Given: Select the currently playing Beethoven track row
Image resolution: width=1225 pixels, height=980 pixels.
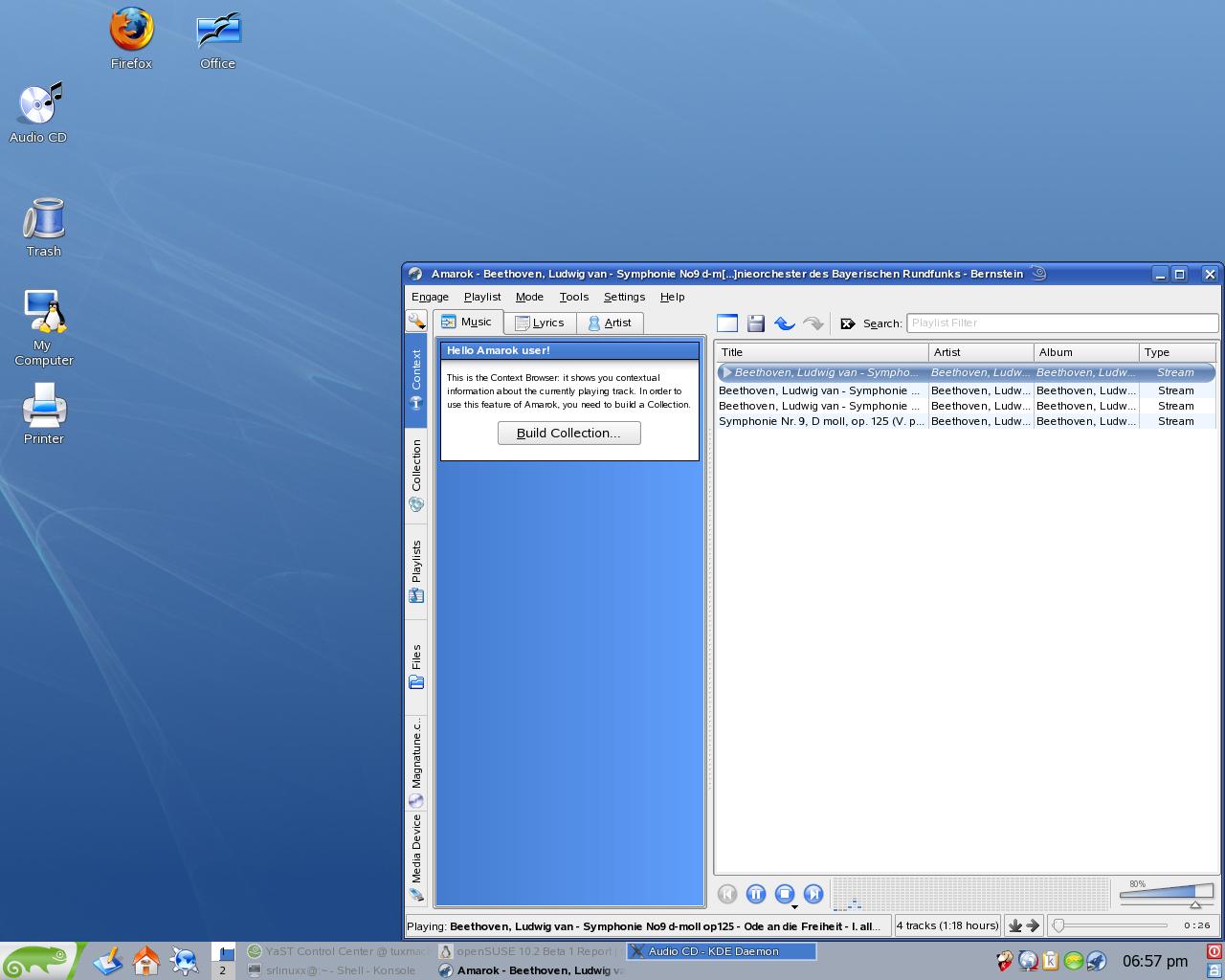Looking at the screenshot, I should tap(966, 372).
